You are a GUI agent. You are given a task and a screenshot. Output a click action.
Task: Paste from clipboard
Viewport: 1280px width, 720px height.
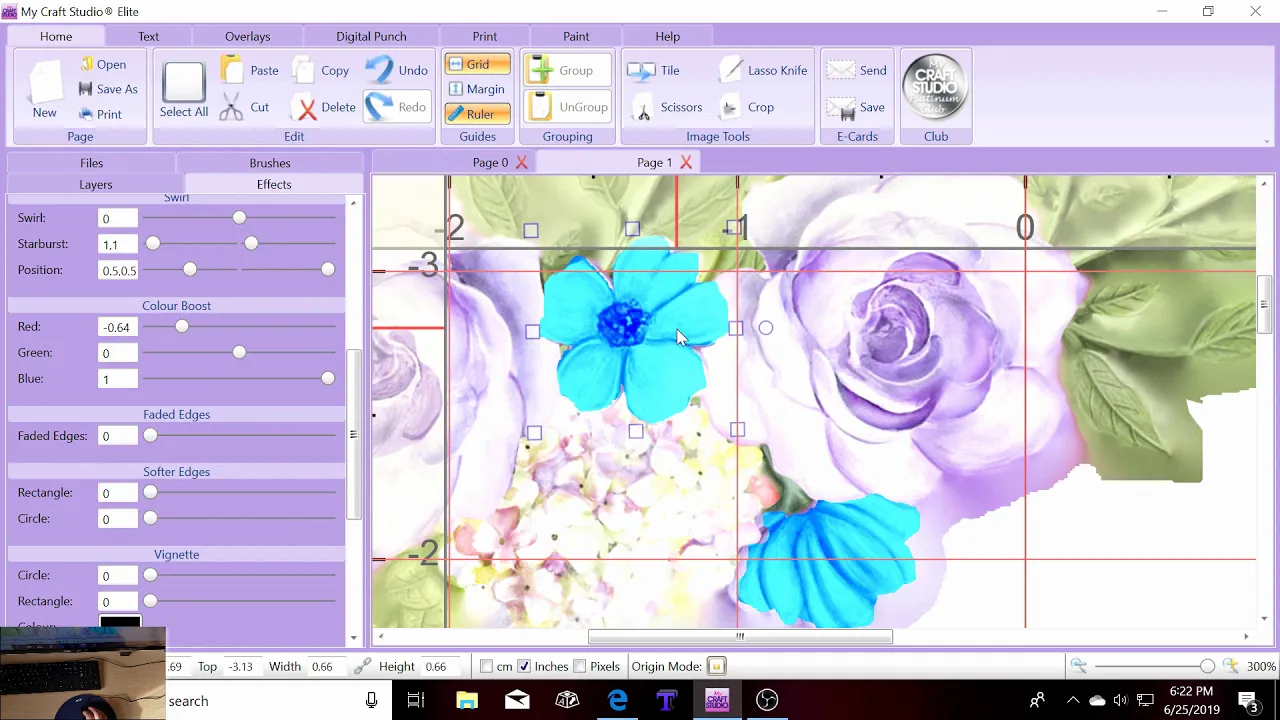click(250, 70)
